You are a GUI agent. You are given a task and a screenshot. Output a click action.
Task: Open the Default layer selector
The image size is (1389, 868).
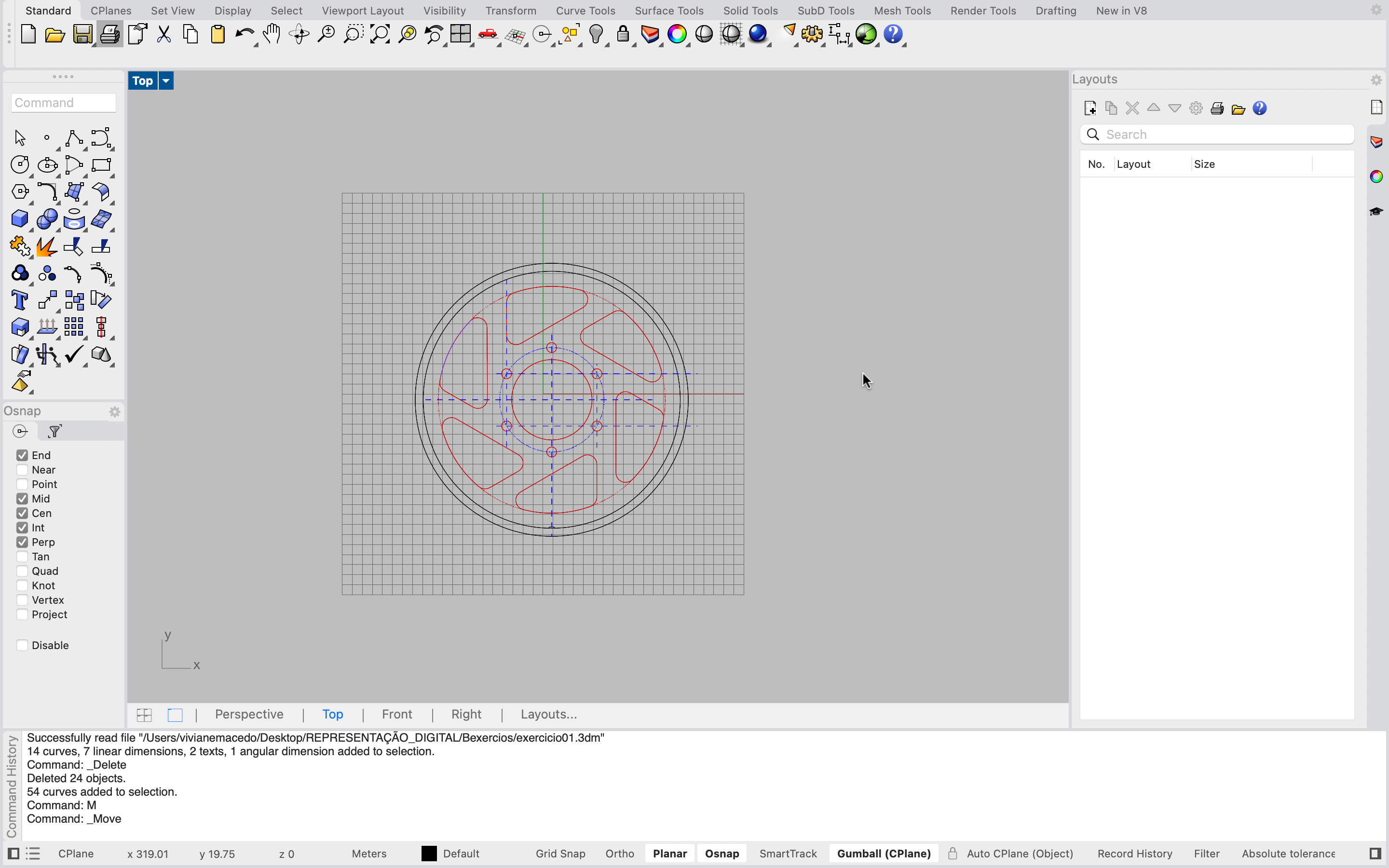461,854
